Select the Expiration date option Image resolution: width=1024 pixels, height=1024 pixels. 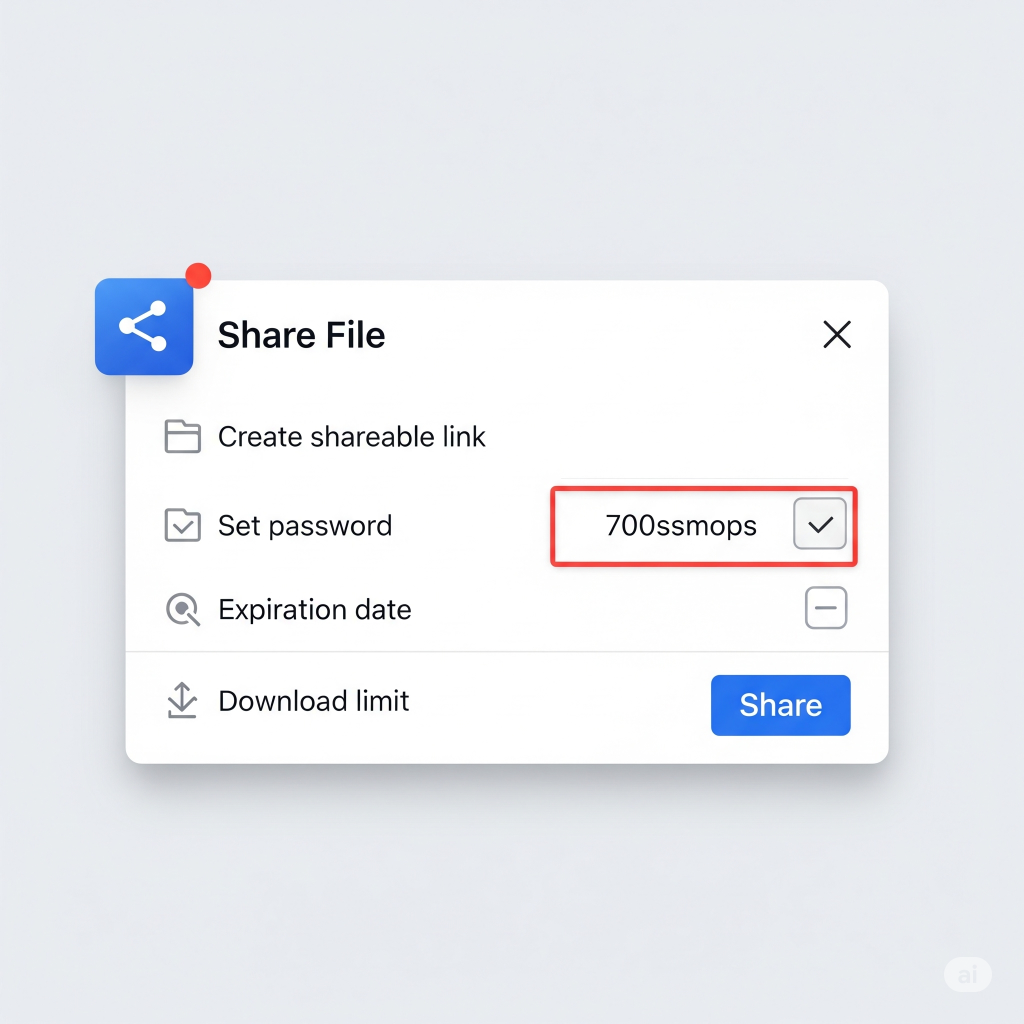tap(315, 609)
